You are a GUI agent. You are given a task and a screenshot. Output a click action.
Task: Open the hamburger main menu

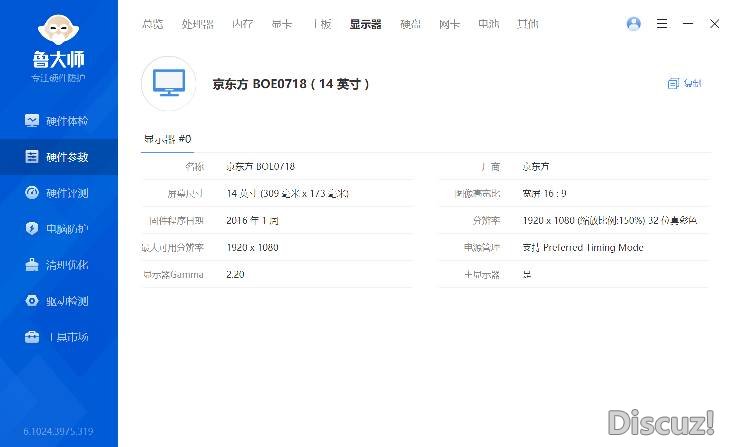tap(662, 24)
